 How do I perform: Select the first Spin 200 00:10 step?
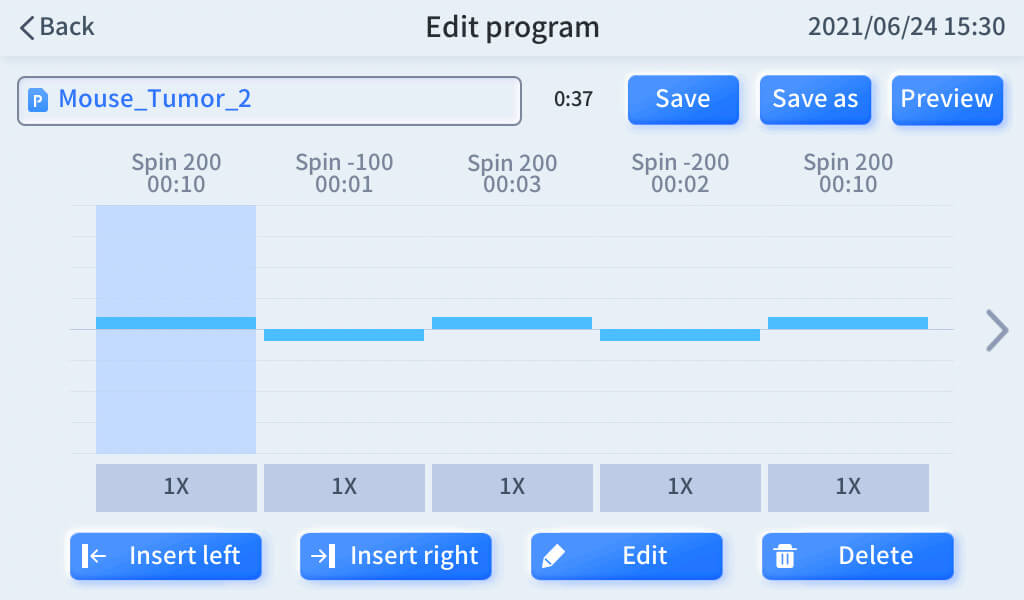(176, 323)
